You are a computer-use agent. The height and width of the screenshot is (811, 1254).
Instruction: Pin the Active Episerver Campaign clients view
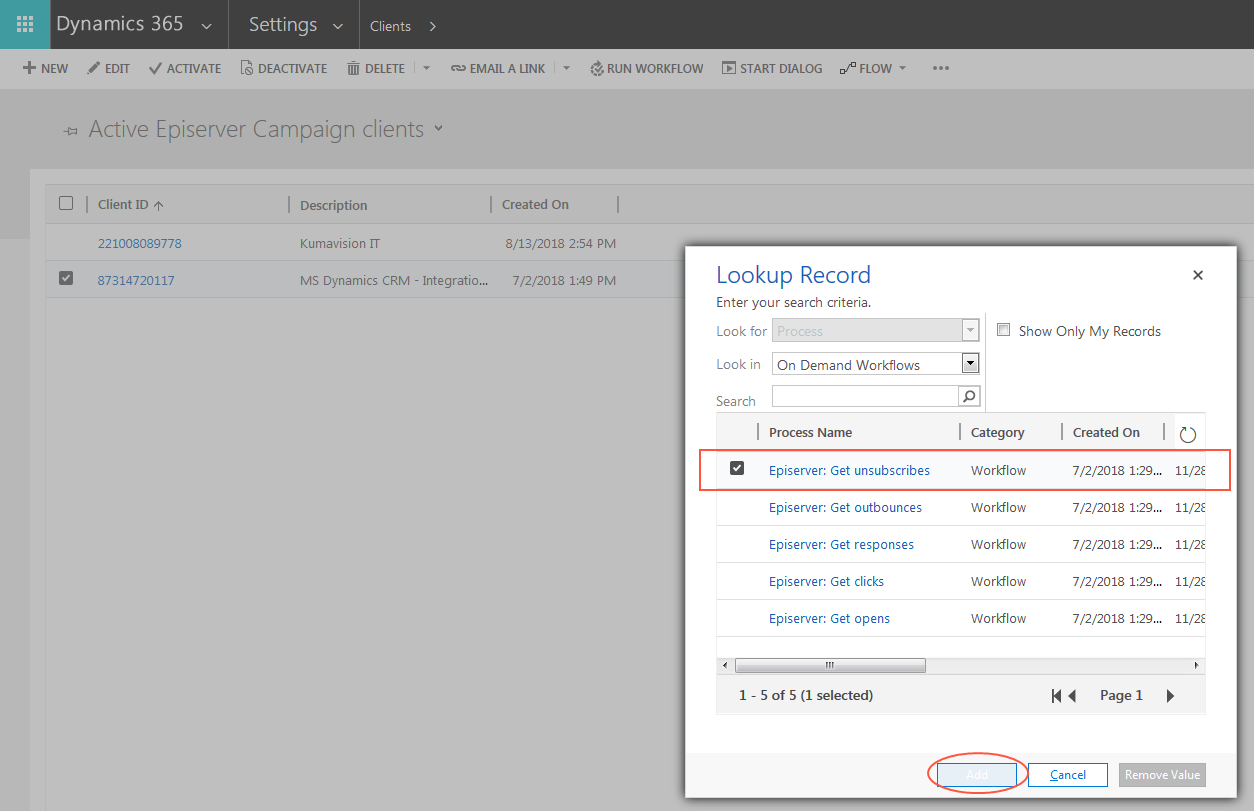click(70, 131)
